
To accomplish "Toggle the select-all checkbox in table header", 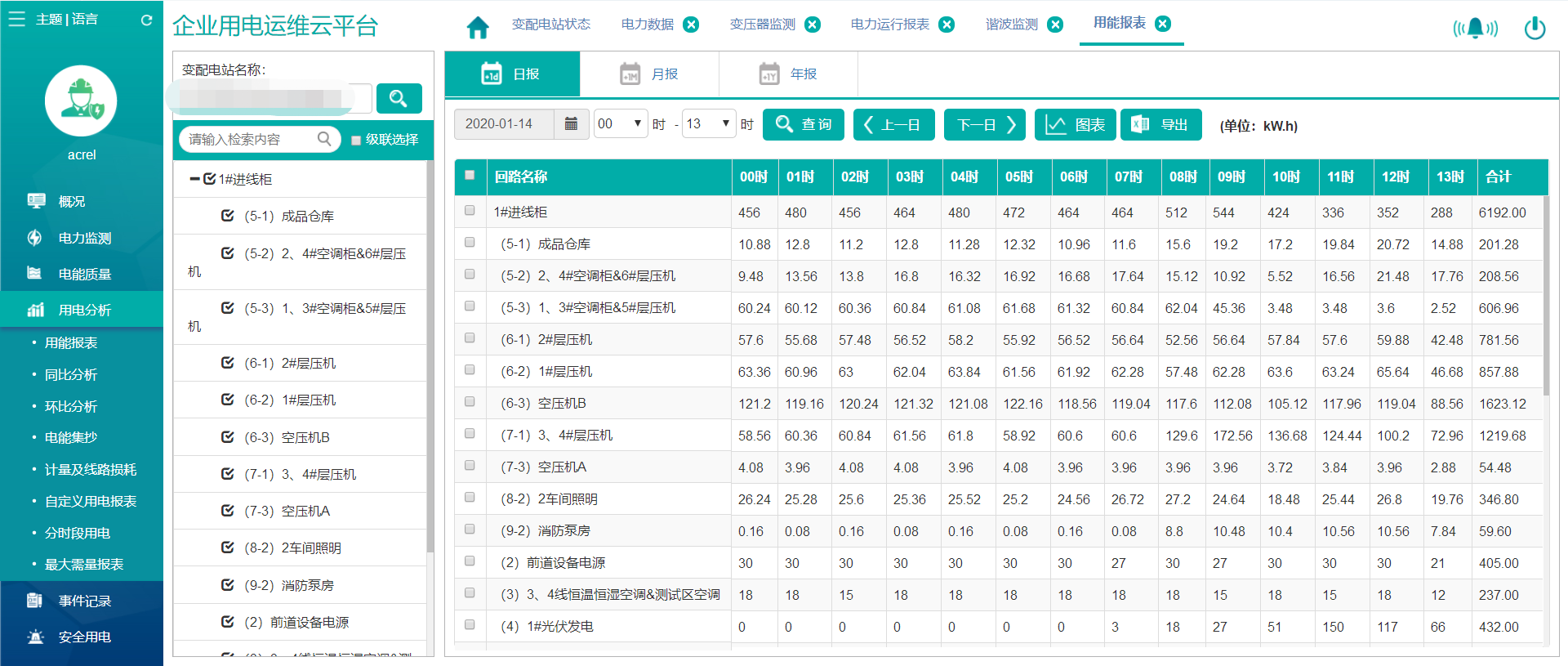I will coord(470,175).
